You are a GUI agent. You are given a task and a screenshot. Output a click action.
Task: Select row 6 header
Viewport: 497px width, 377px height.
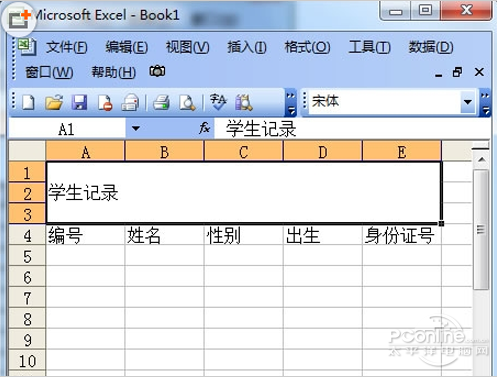tap(27, 277)
